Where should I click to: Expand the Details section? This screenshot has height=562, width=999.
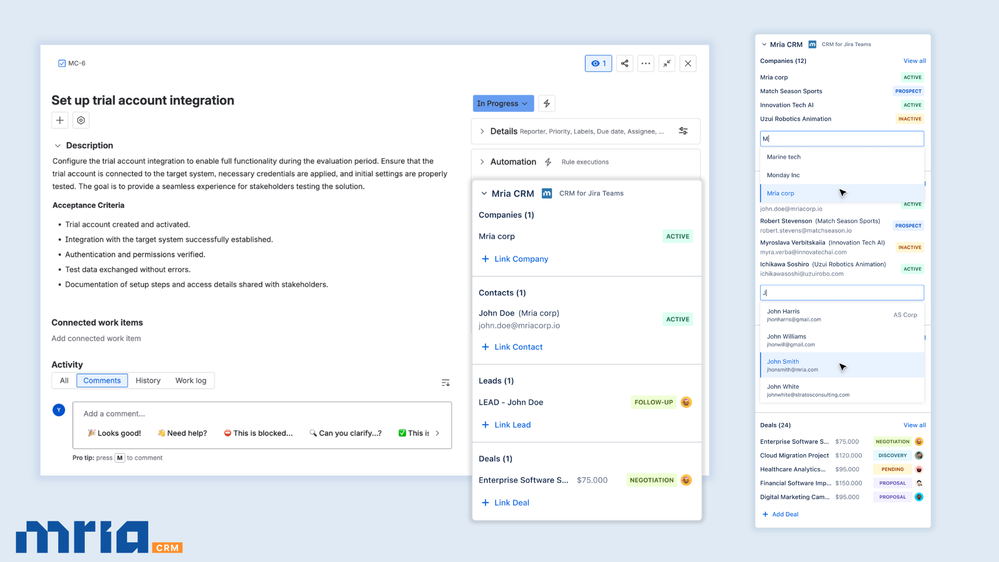click(482, 131)
